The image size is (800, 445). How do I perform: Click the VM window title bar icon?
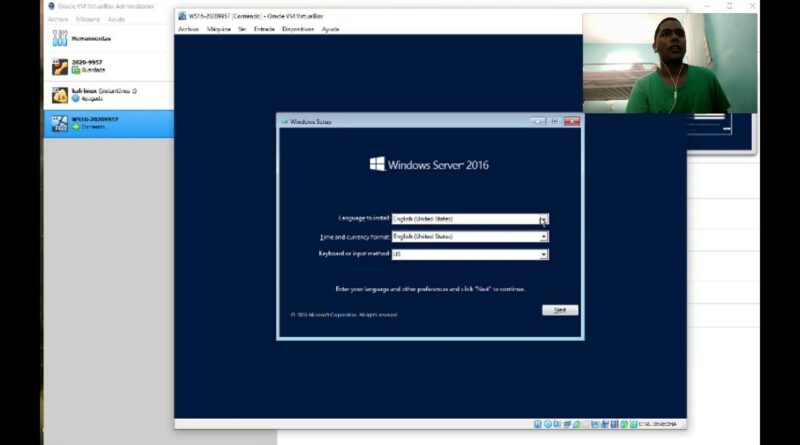182,16
